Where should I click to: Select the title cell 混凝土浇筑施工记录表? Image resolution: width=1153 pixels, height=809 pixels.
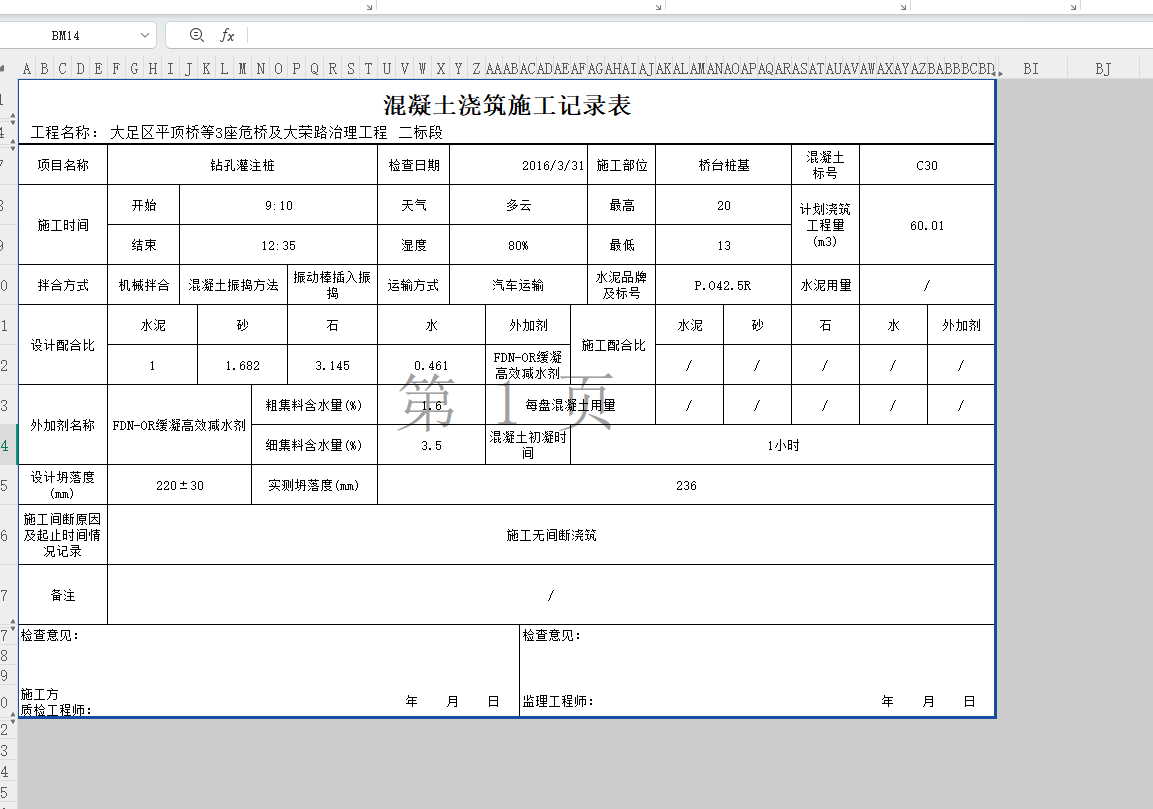pyautogui.click(x=507, y=105)
